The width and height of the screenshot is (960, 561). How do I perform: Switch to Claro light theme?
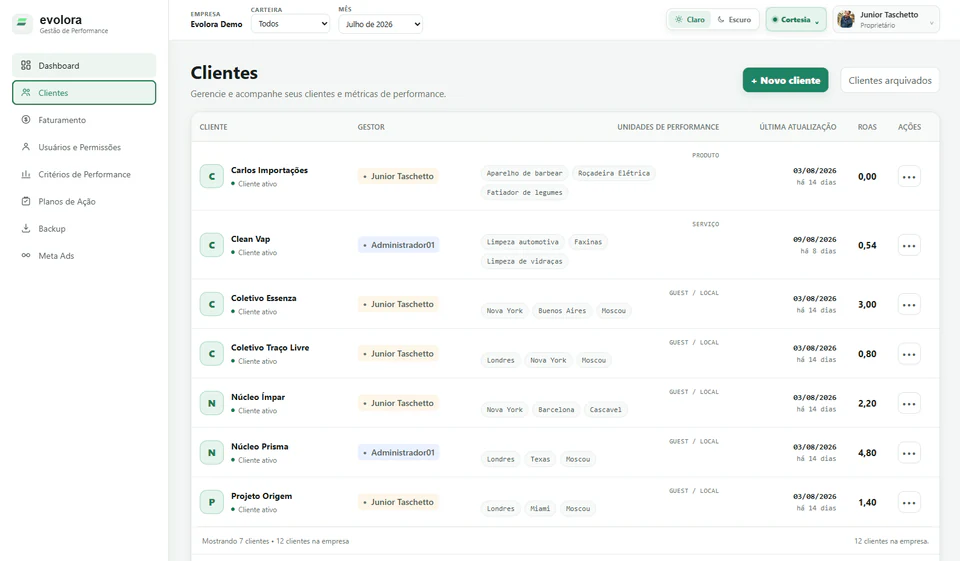(x=690, y=20)
